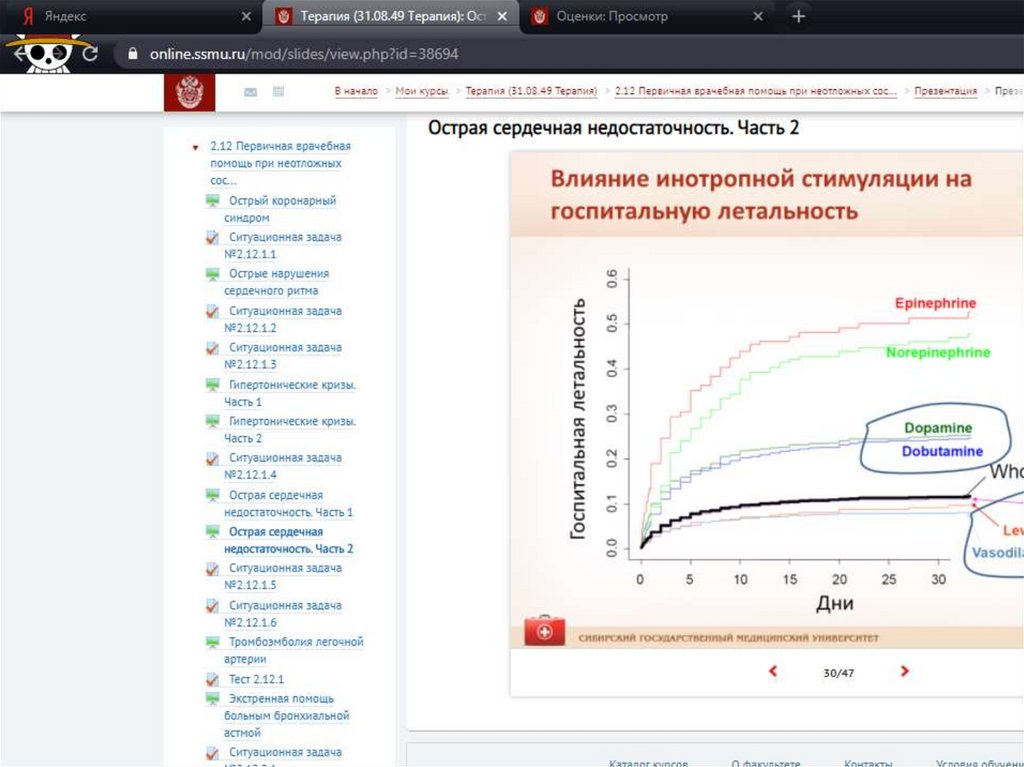Image resolution: width=1024 pixels, height=767 pixels.
Task: Click presentation icon beside Острый коронарный синдром
Action: [x=212, y=201]
